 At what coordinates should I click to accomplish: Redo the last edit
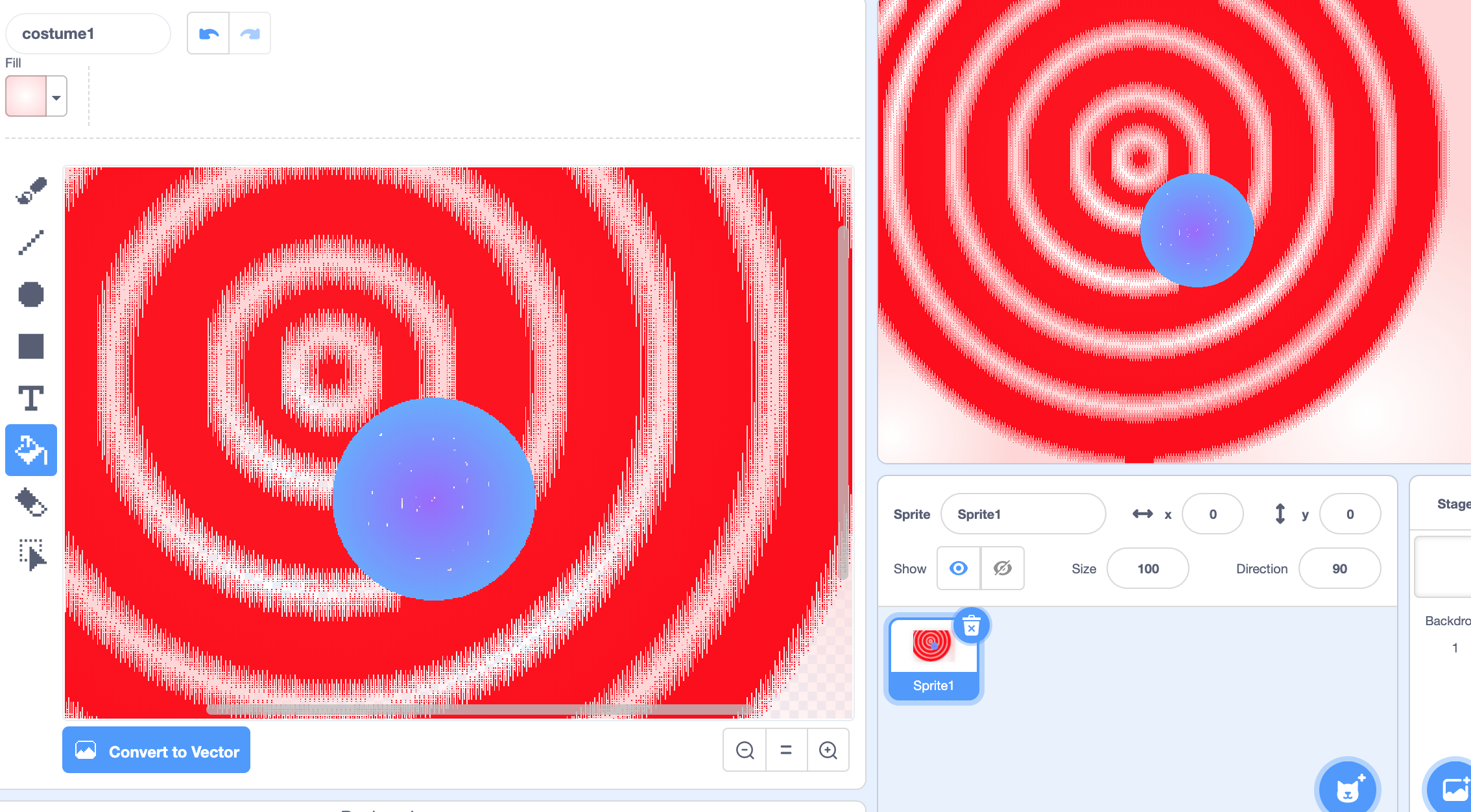[x=250, y=32]
